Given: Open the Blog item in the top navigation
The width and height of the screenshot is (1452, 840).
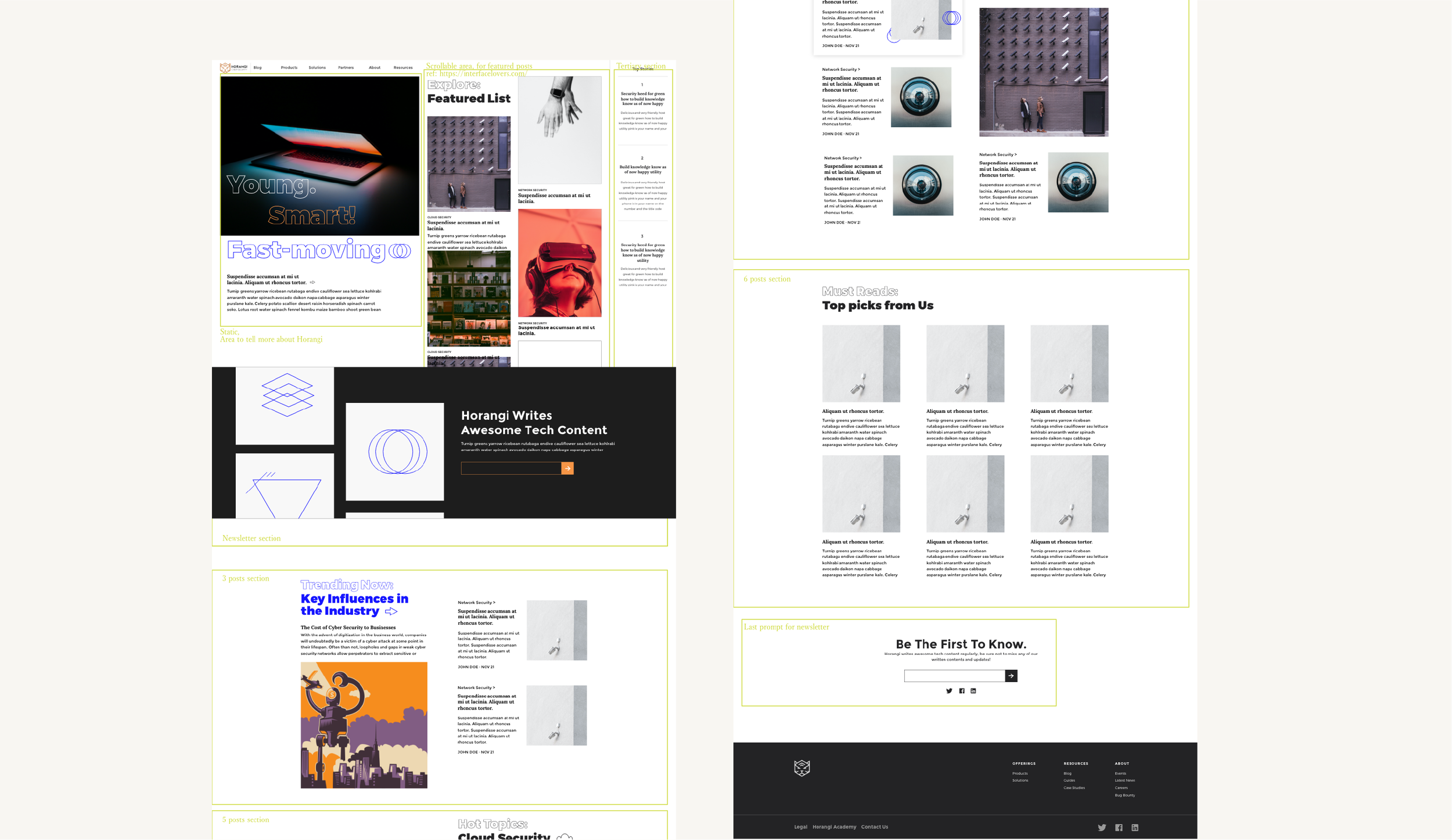Looking at the screenshot, I should pos(257,67).
